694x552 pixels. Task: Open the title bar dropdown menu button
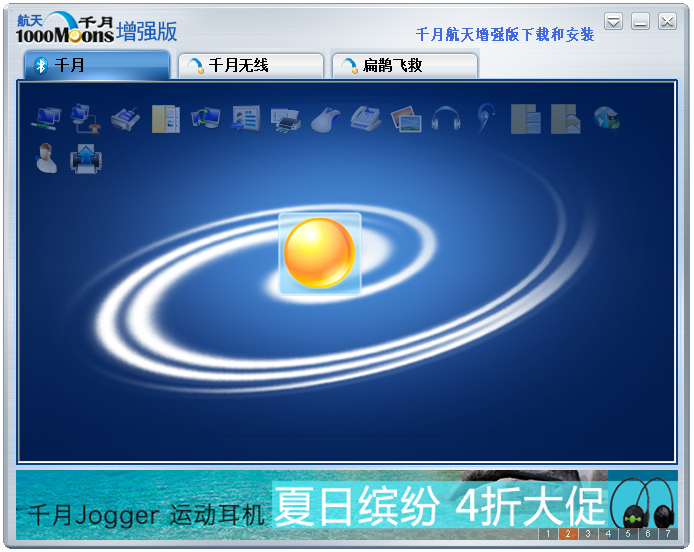613,21
